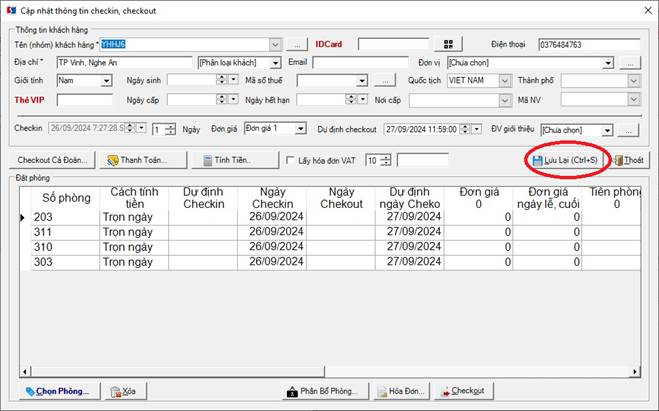Screen dimensions: 659x411
Task: Click the horizontal scrollbar thumb
Action: [177, 371]
